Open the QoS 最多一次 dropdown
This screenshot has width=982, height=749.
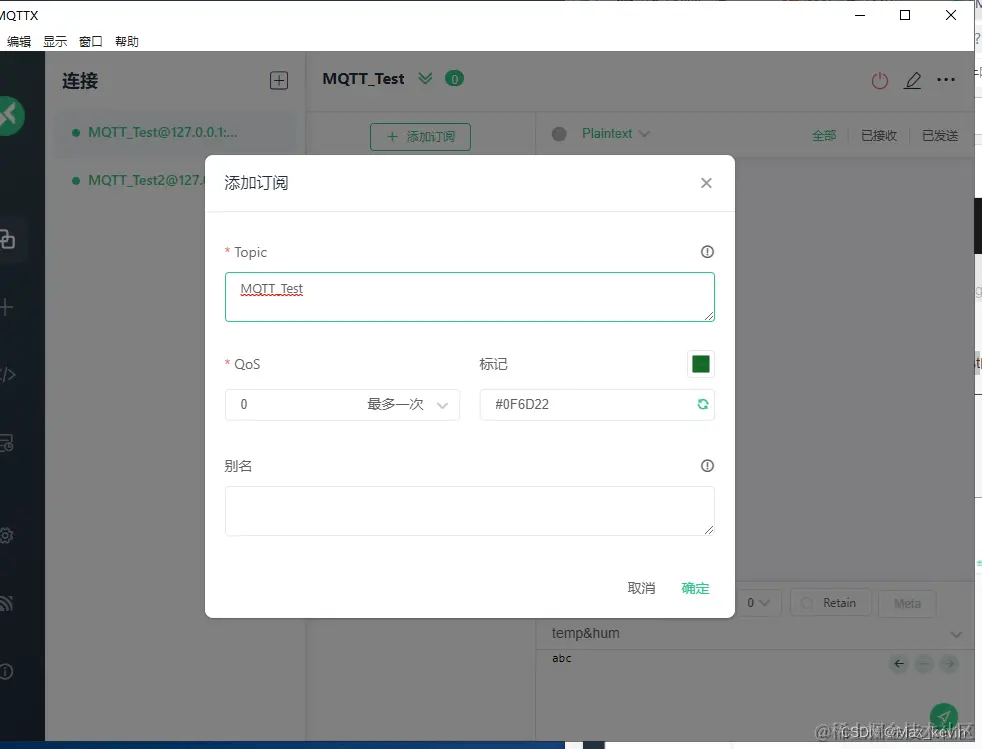click(x=343, y=405)
